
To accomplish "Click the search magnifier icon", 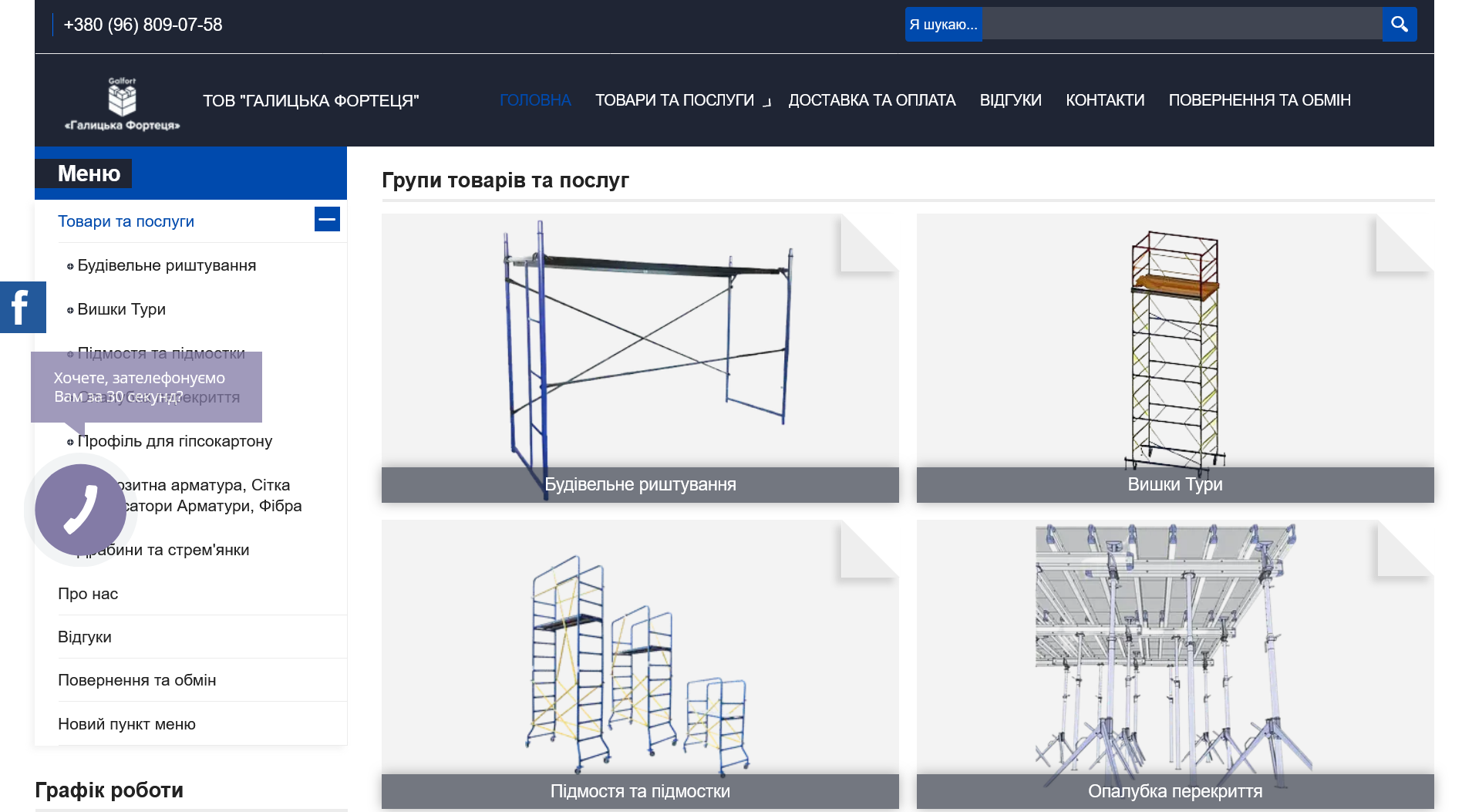I will pos(1399,24).
